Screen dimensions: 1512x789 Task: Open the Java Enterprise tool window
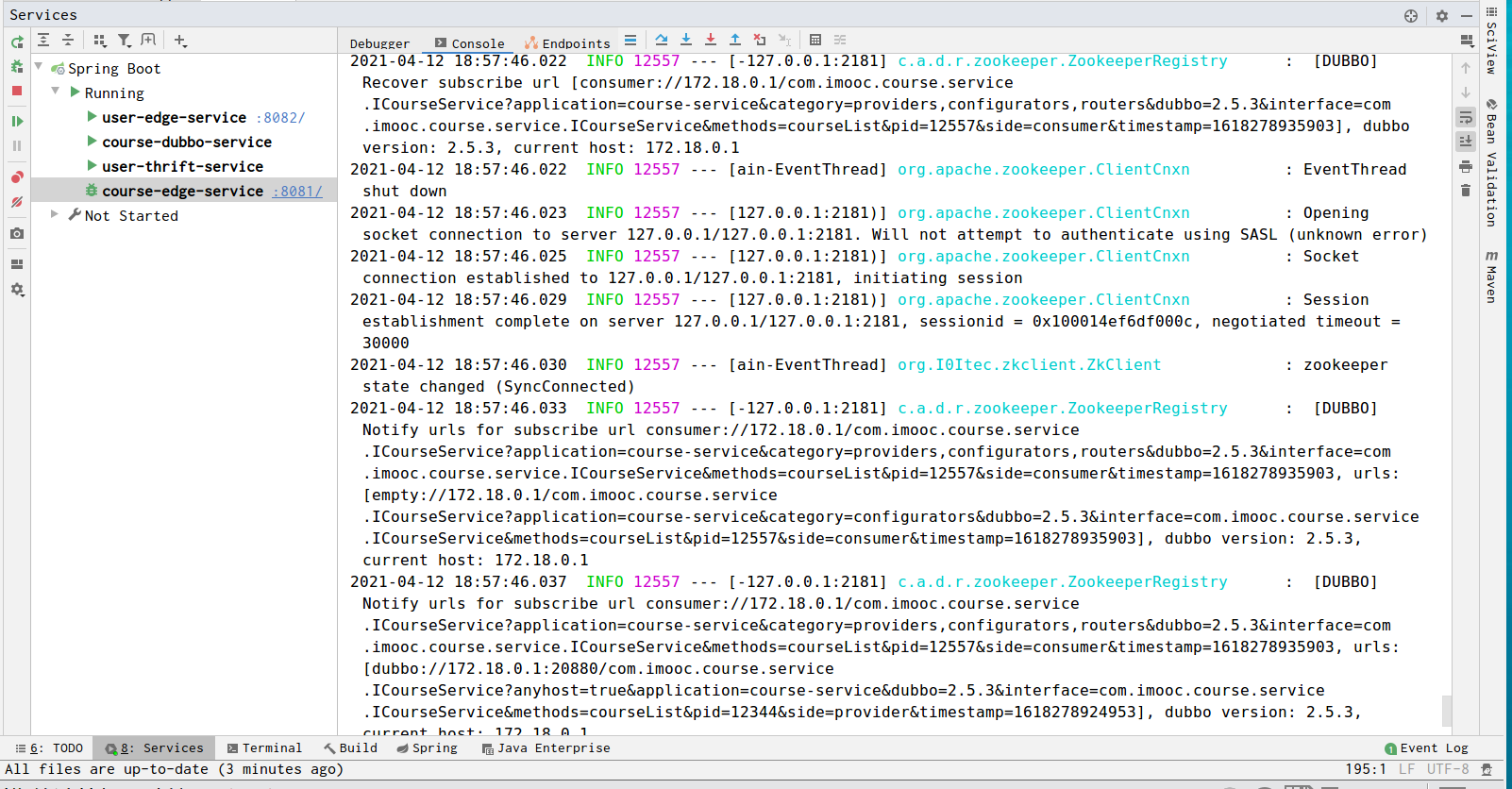(x=546, y=747)
